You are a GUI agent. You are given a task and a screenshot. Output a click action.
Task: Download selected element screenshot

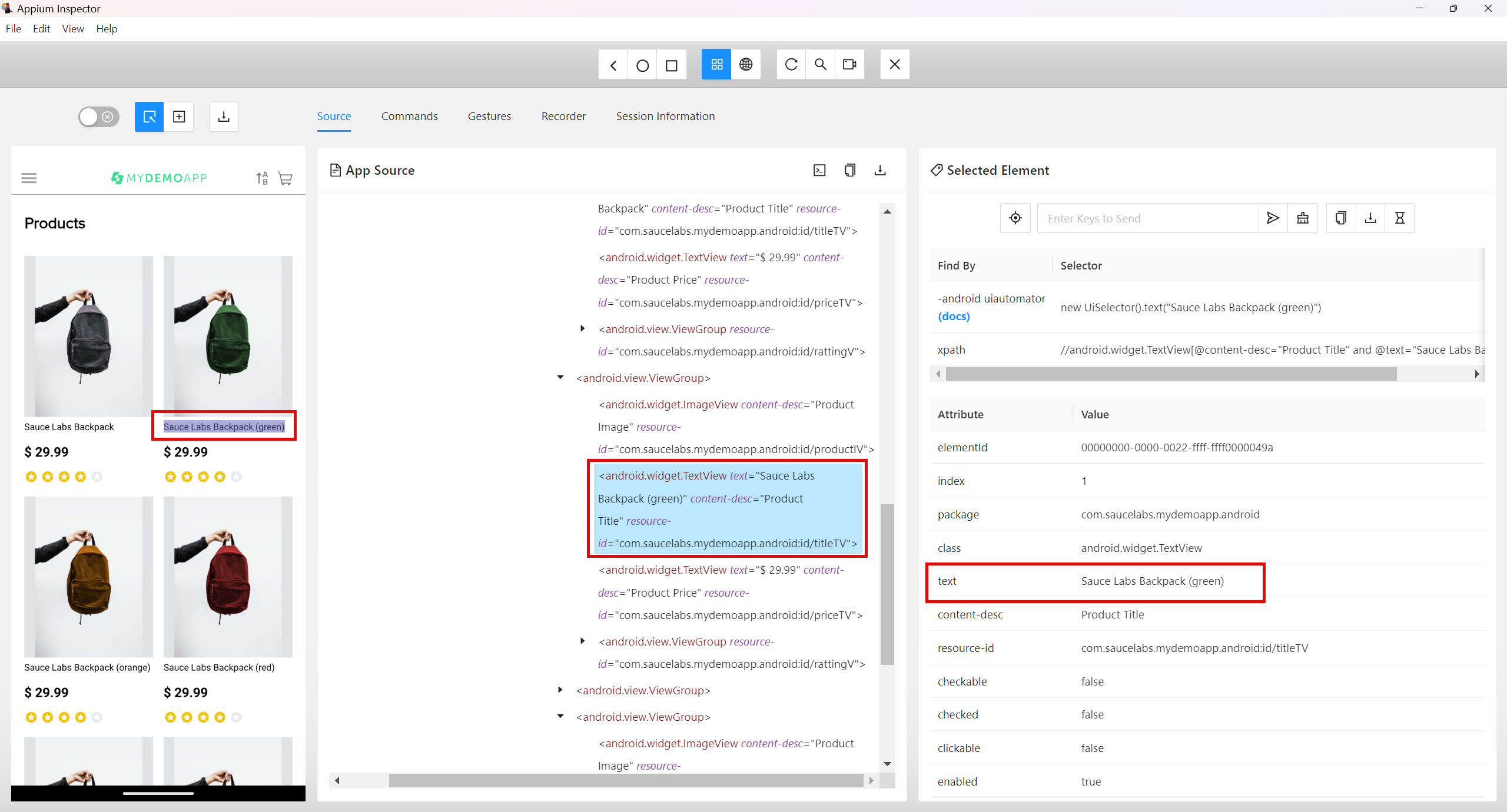(x=1370, y=218)
